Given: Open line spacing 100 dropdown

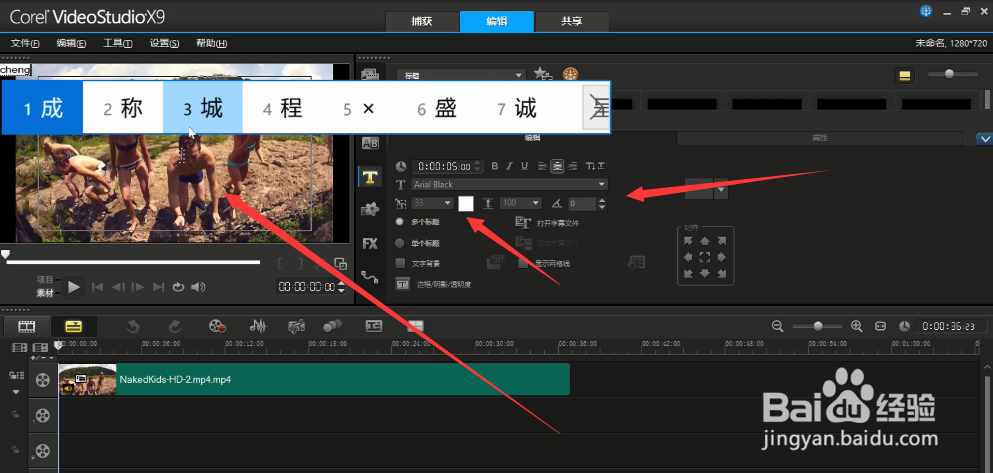Looking at the screenshot, I should click(x=521, y=203).
